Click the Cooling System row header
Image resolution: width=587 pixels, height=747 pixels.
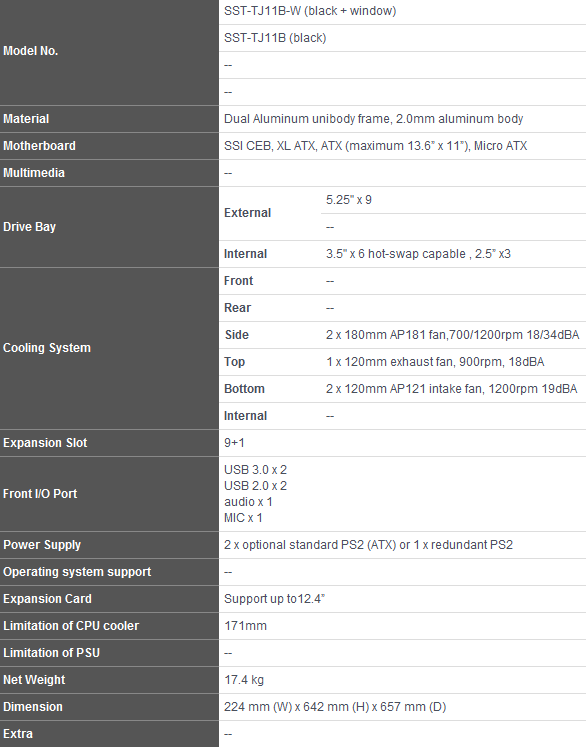tap(109, 348)
